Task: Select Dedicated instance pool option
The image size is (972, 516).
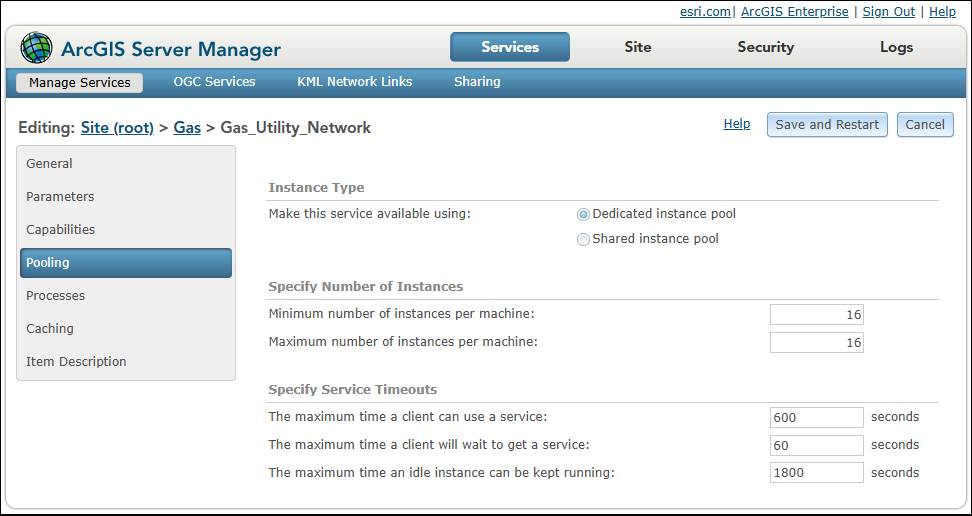Action: click(584, 214)
